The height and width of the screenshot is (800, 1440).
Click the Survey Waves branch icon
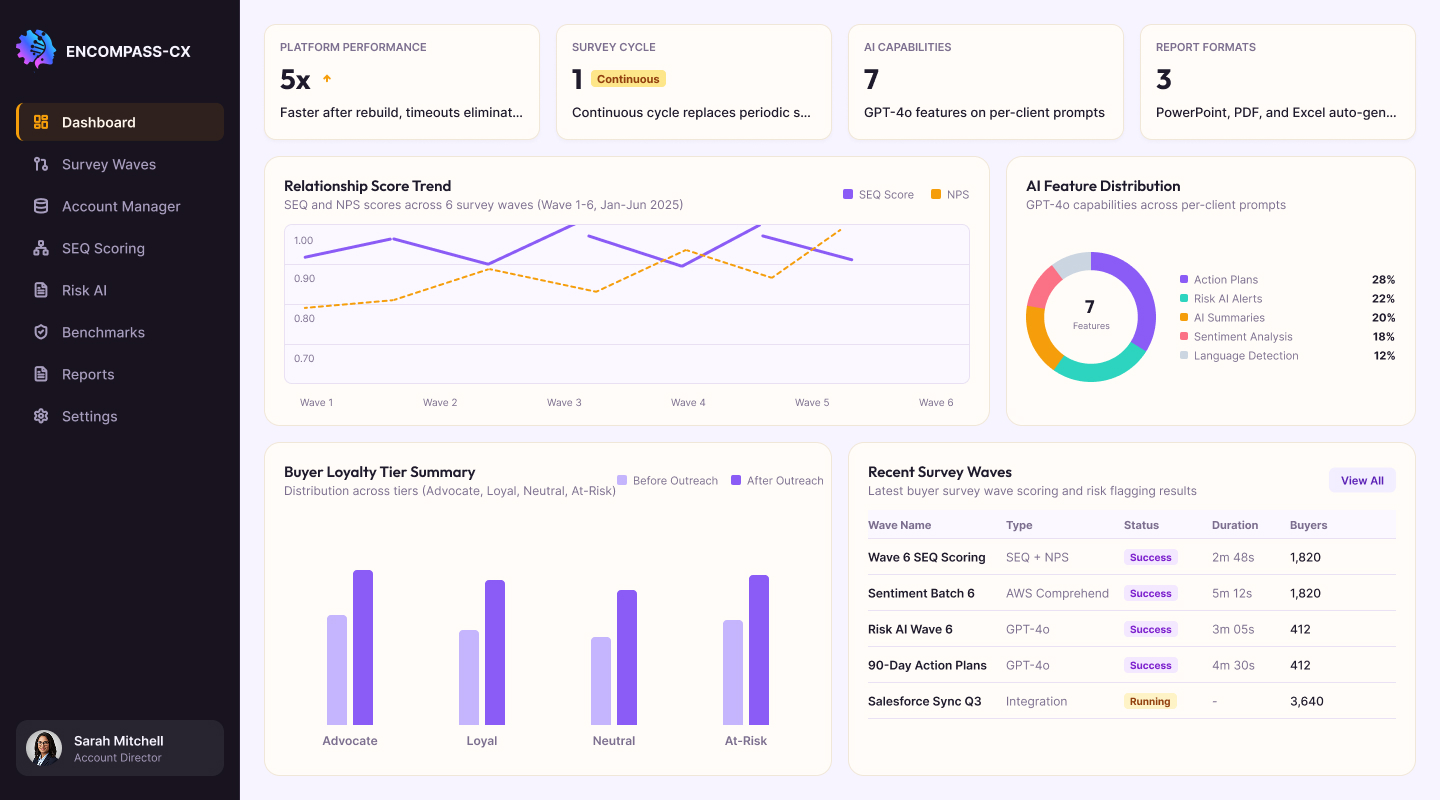[41, 164]
